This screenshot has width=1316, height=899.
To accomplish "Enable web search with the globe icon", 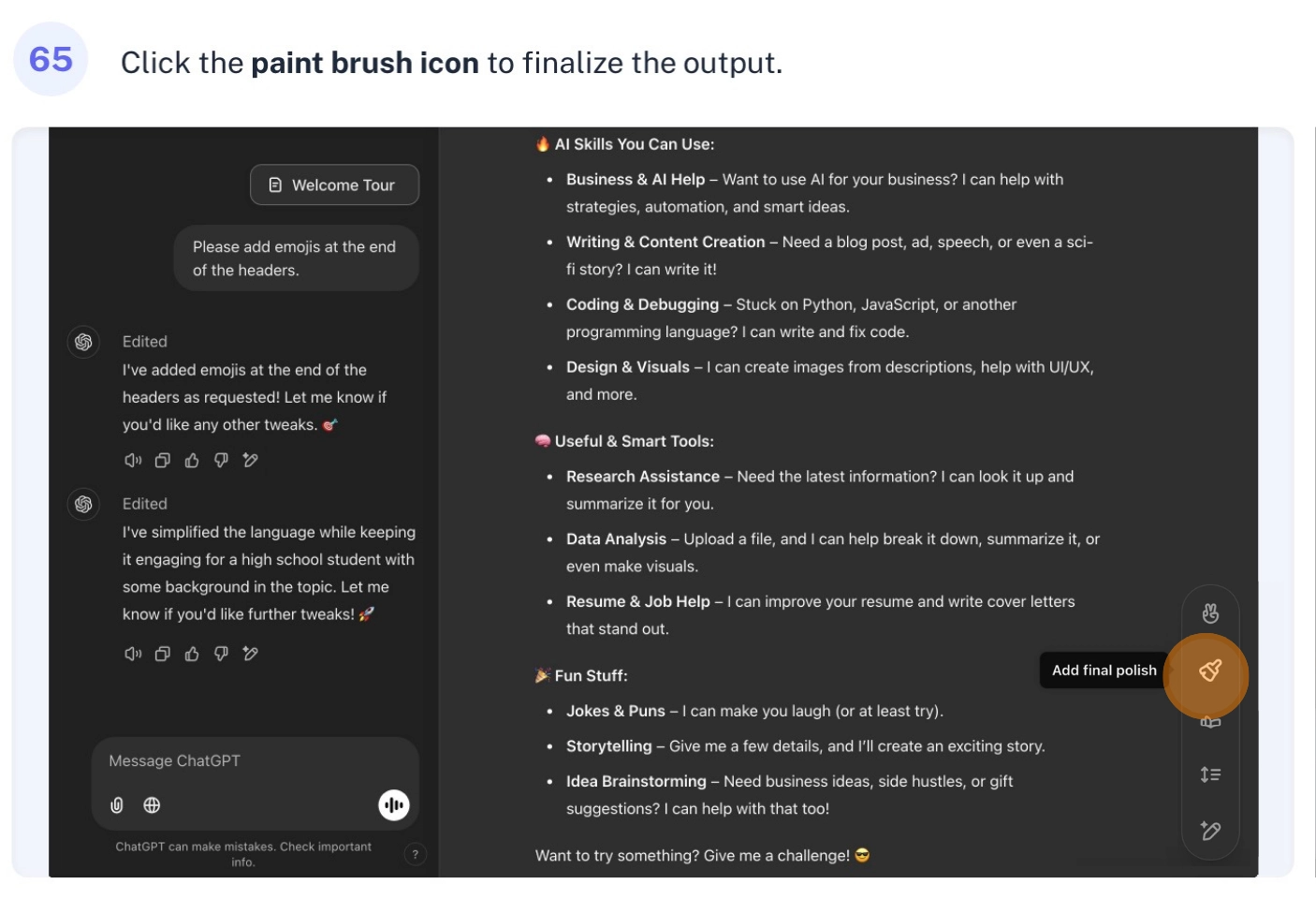I will (x=152, y=805).
